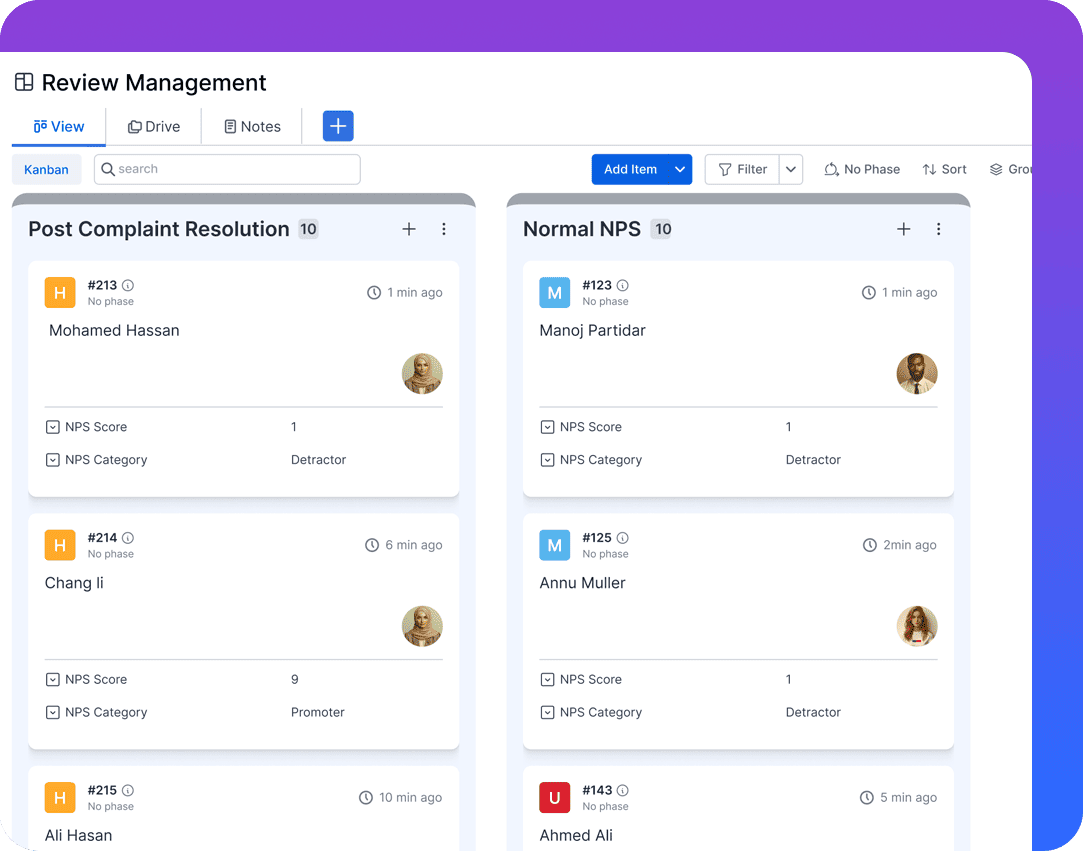This screenshot has width=1083, height=851.
Task: Click the M badge on card #125
Action: 555,545
